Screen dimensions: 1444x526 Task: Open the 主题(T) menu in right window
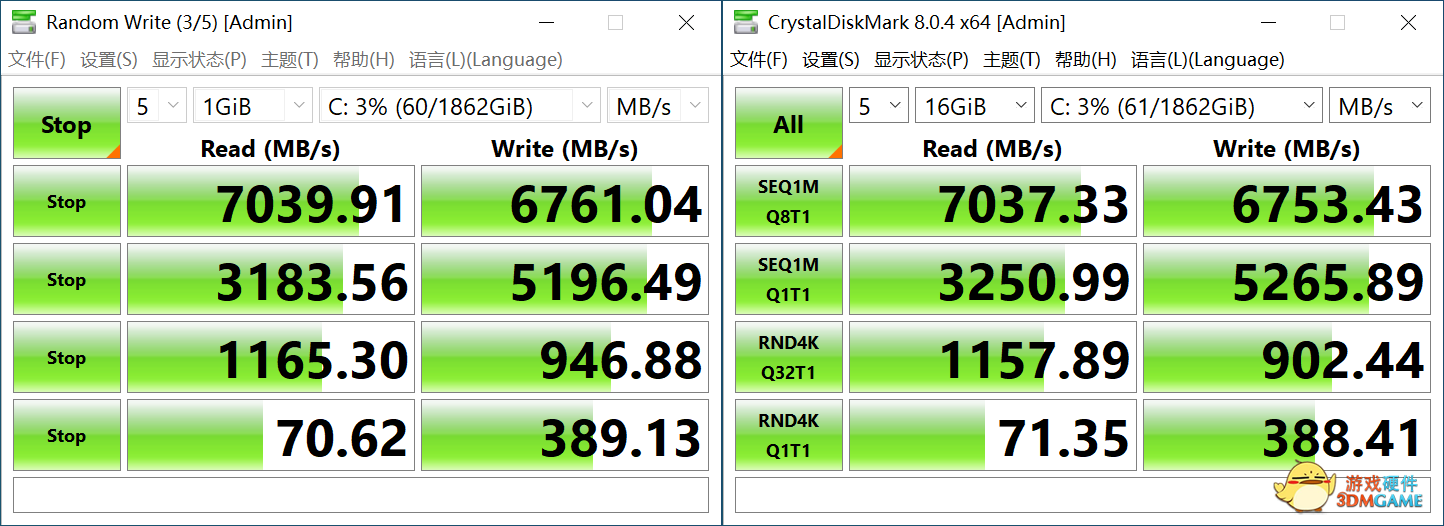(x=1012, y=60)
